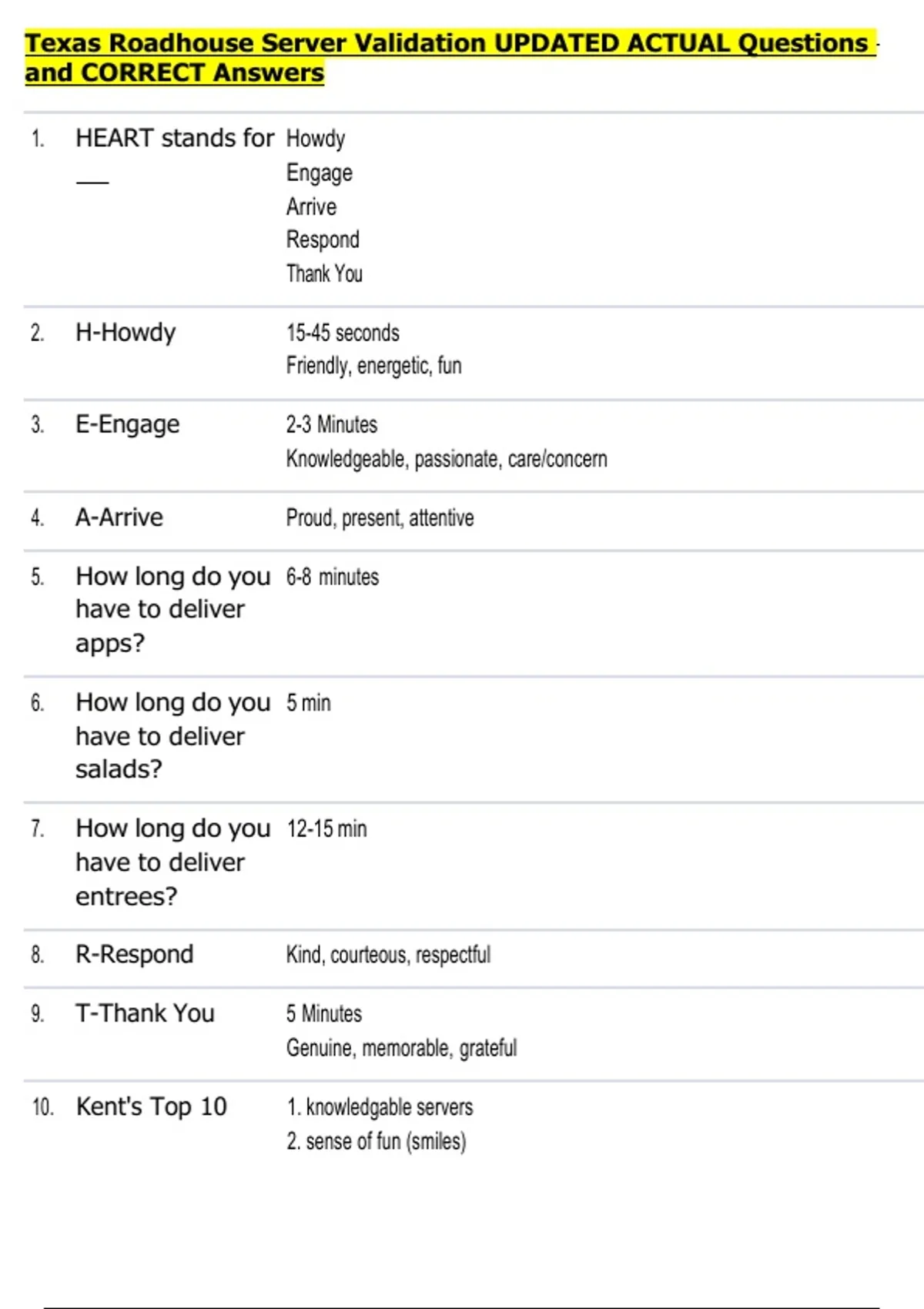Click the 'E-Engage' term
The width and height of the screenshot is (924, 1309).
[127, 424]
